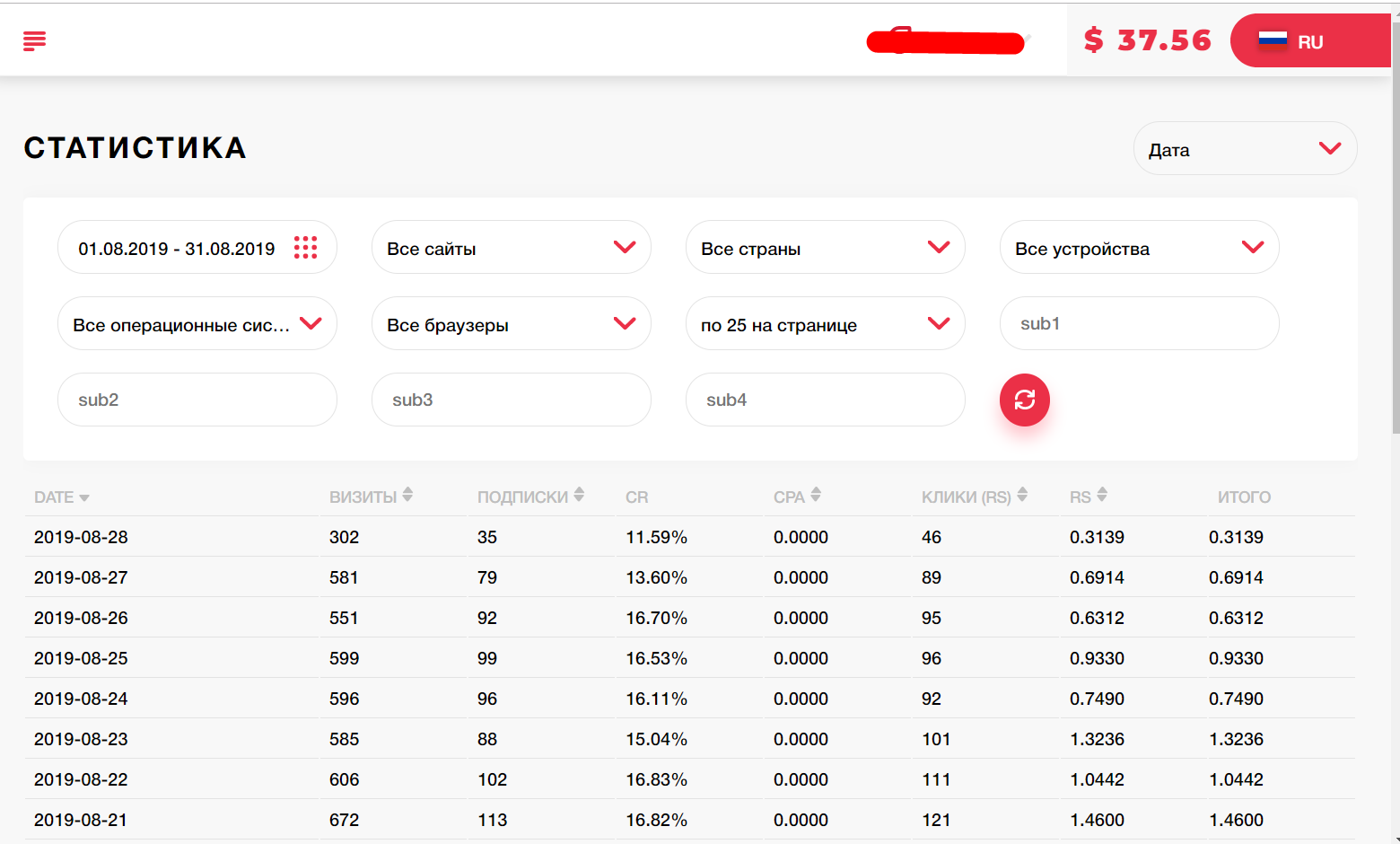Sort by Визиты column arrows
This screenshot has width=1400, height=844.
coord(407,495)
